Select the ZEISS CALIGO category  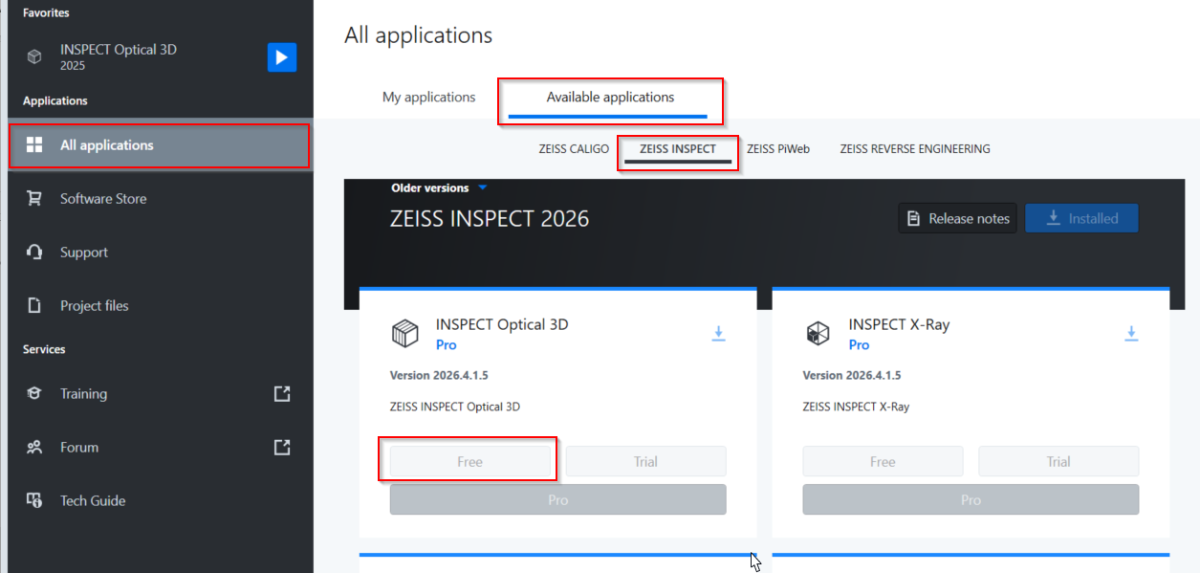[x=574, y=149]
